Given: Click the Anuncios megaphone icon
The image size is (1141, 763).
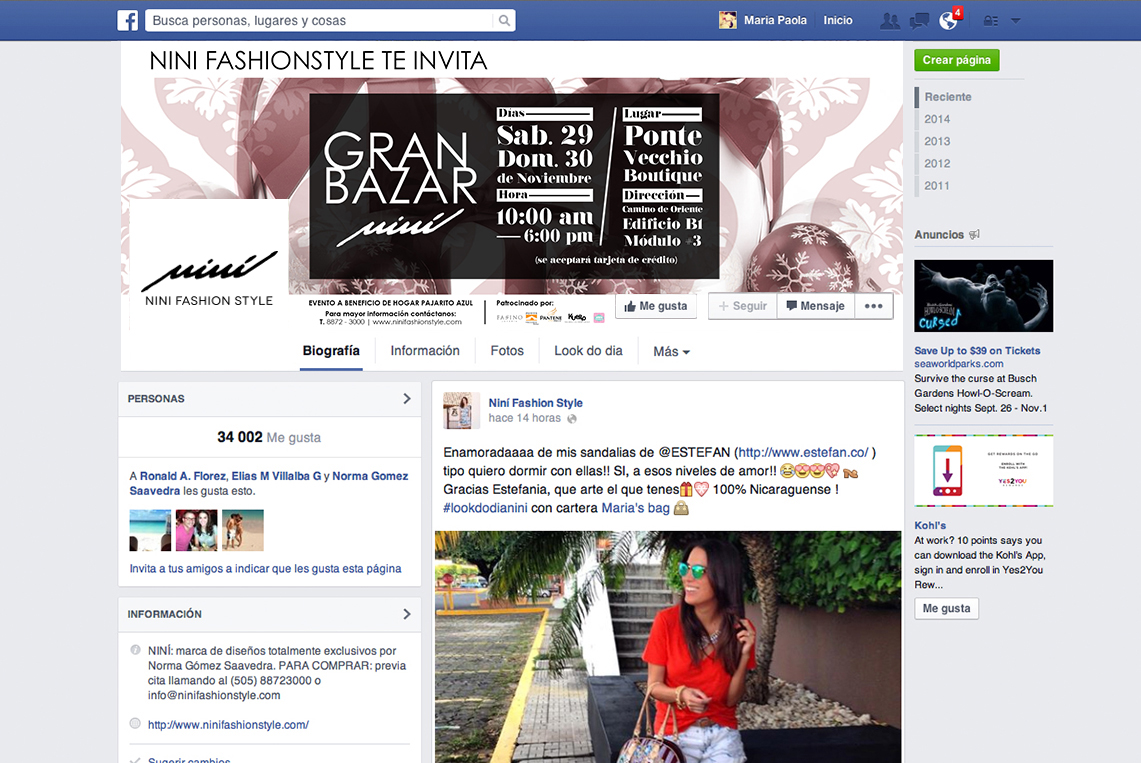Looking at the screenshot, I should pyautogui.click(x=974, y=234).
